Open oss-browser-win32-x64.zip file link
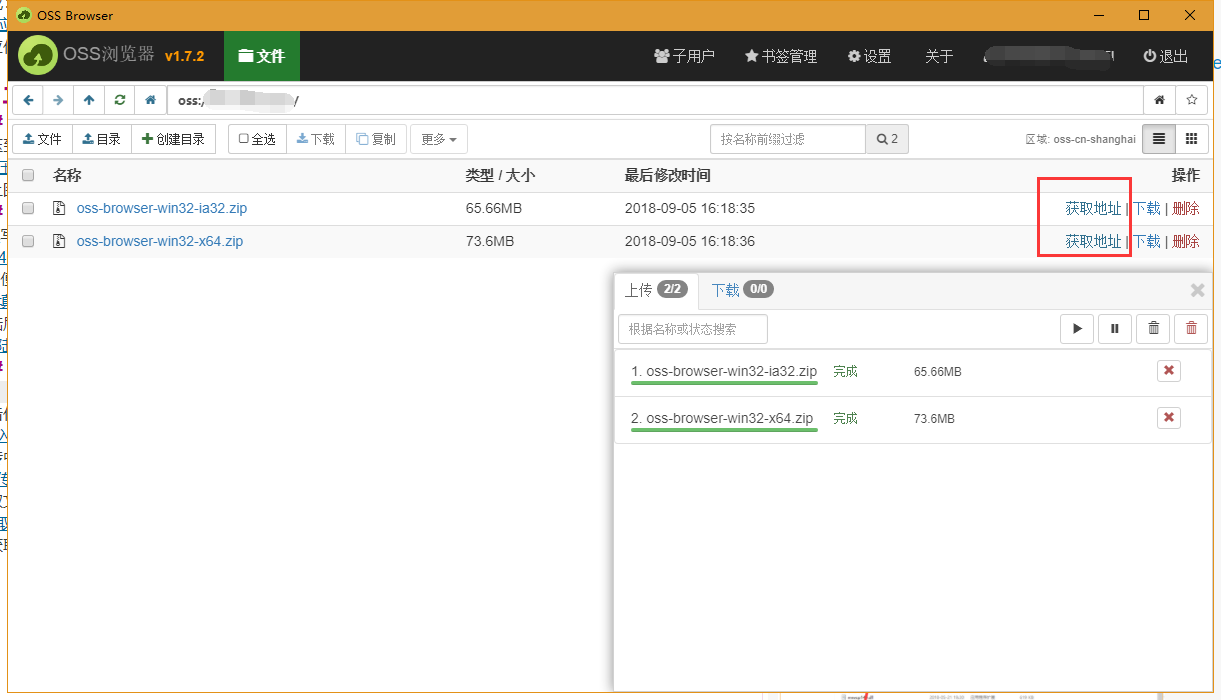This screenshot has height=700, width=1221. pos(160,241)
